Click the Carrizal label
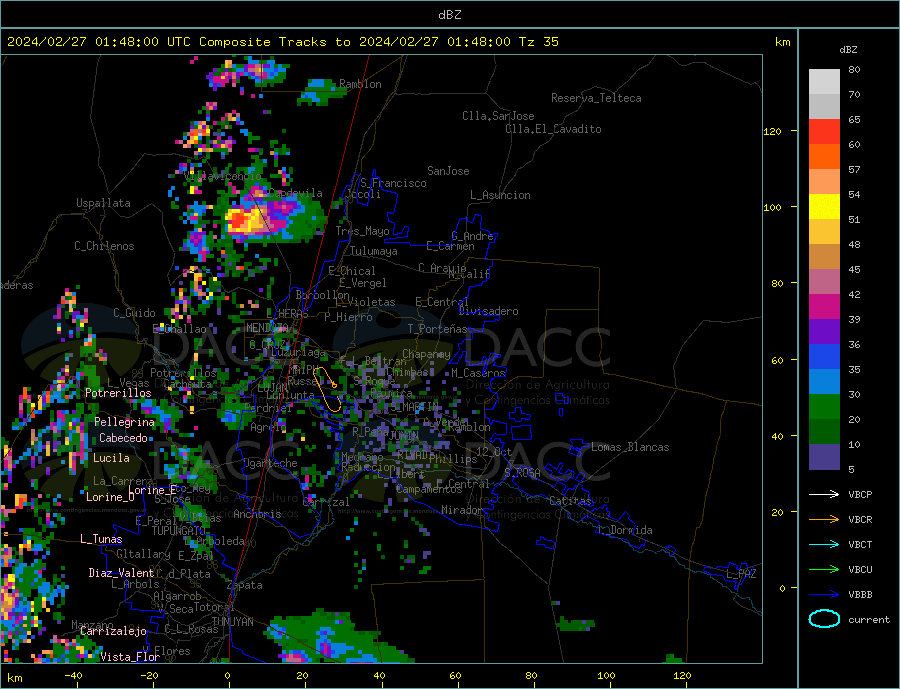The height and width of the screenshot is (689, 900). click(326, 502)
